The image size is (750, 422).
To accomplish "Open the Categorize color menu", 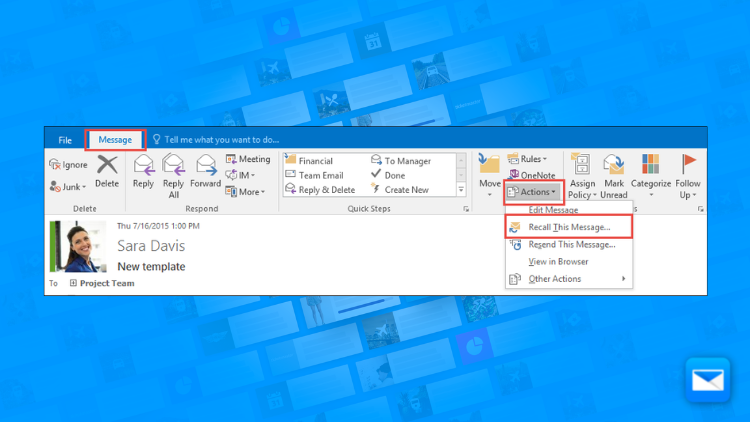I will (x=651, y=176).
